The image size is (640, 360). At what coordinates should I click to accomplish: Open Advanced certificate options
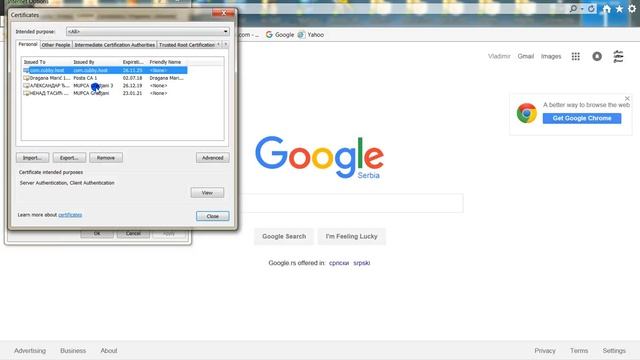213,158
